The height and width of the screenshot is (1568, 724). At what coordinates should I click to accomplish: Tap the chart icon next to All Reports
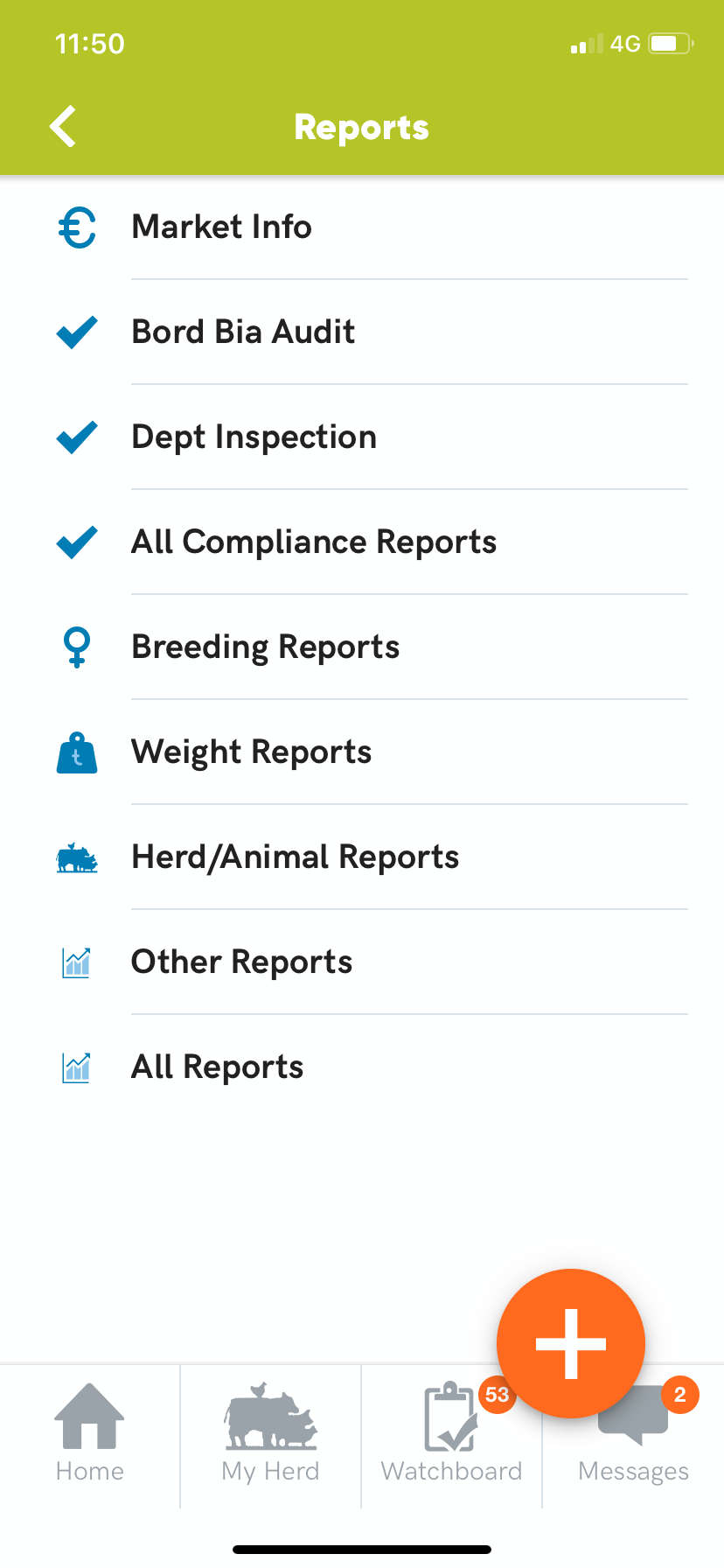(x=77, y=1067)
